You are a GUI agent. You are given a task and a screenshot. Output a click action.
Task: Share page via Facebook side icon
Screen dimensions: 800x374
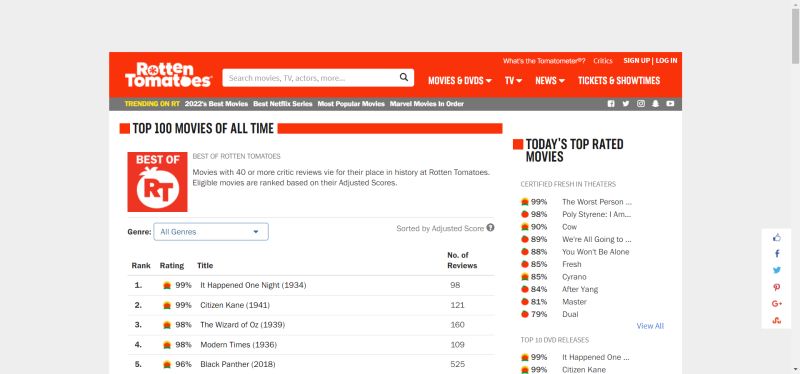[x=777, y=254]
